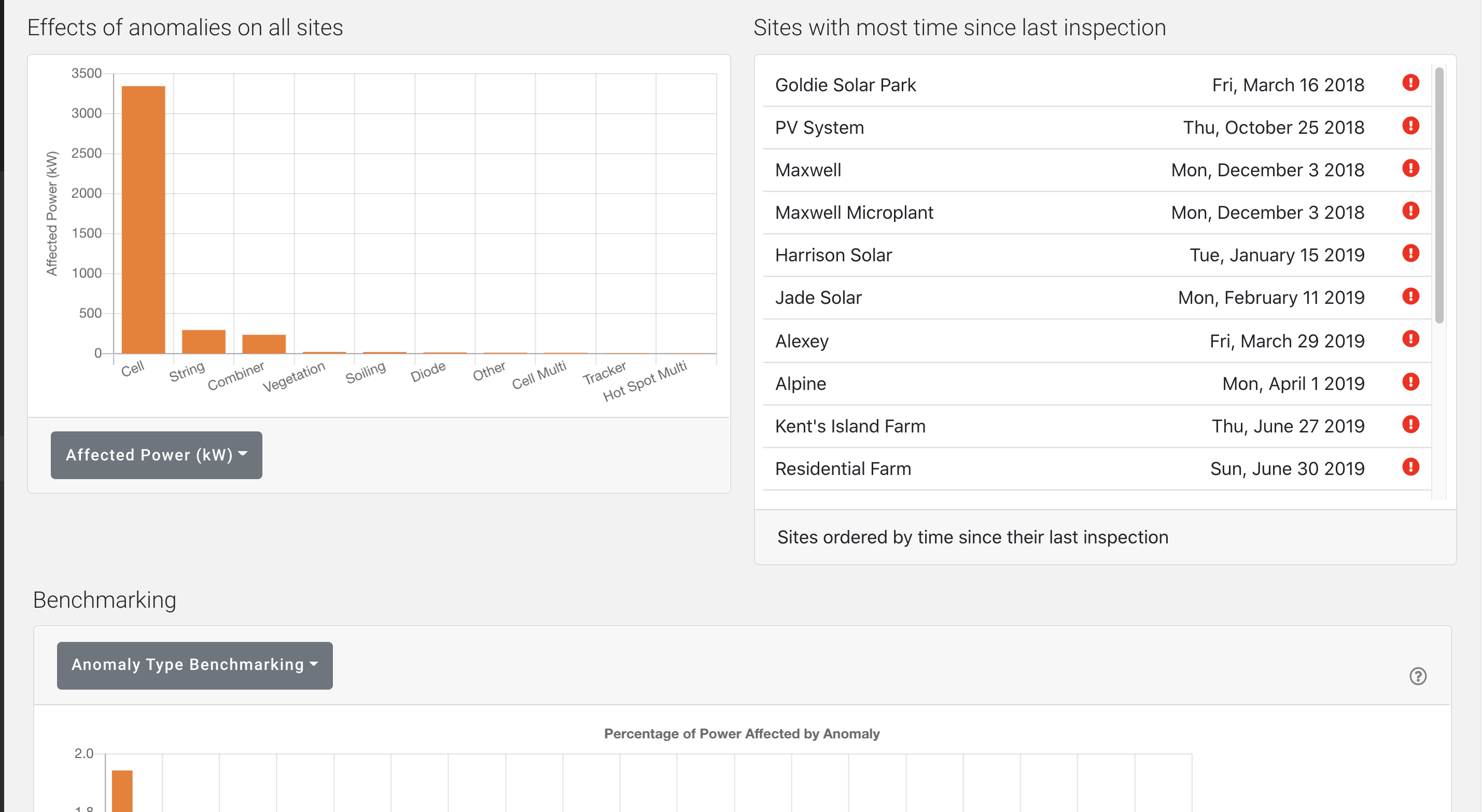Click the alert icon for PV System
Image resolution: width=1482 pixels, height=812 pixels.
coord(1410,125)
